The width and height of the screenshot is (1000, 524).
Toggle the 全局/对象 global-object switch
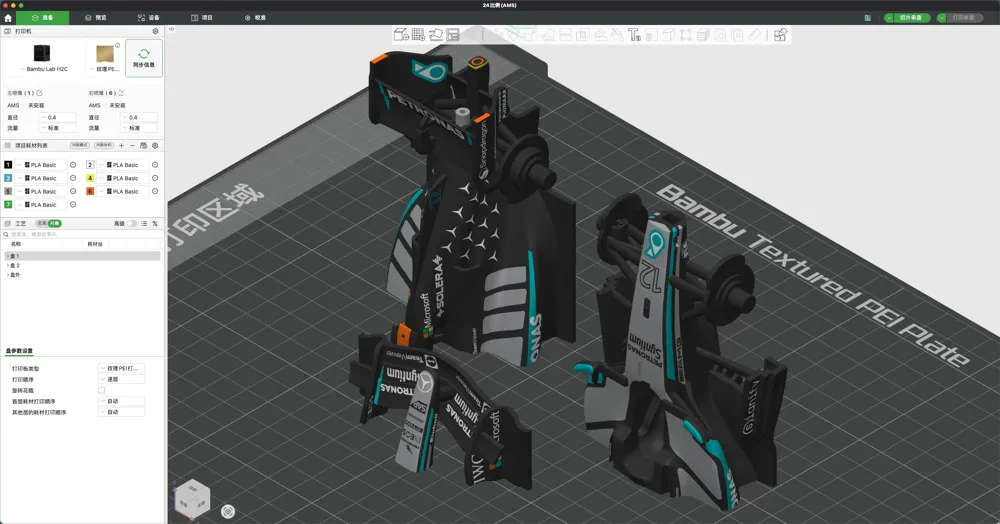pyautogui.click(x=48, y=223)
